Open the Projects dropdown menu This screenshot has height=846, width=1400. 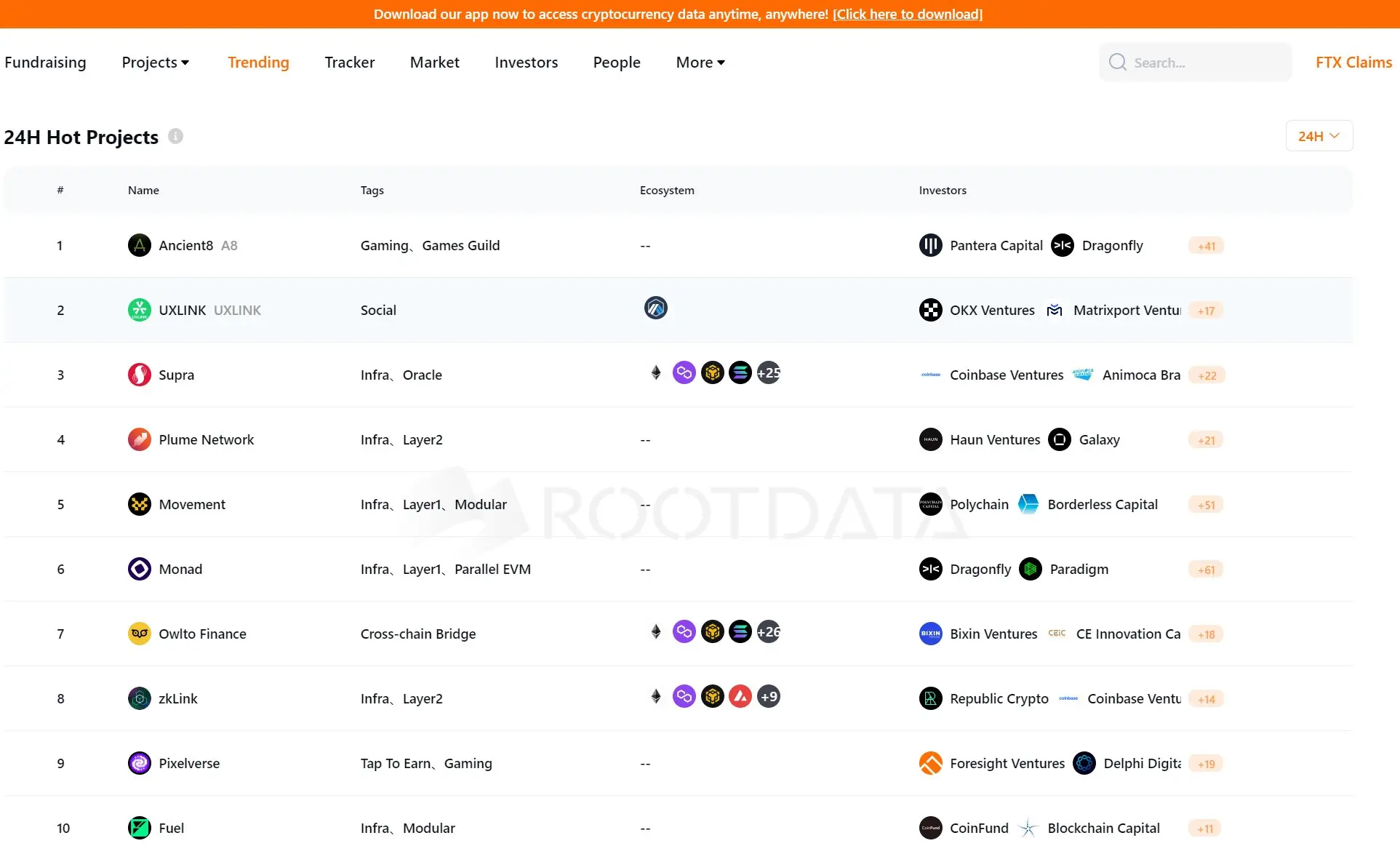[154, 62]
